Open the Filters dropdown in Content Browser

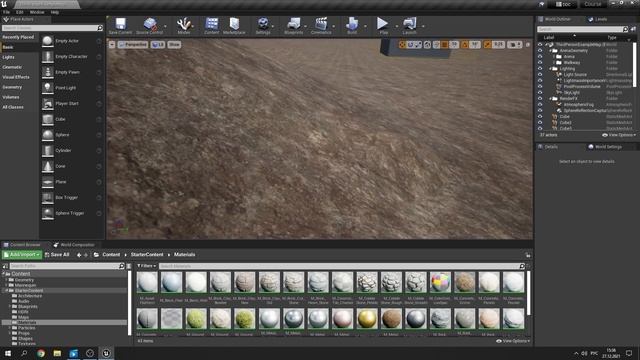point(146,266)
